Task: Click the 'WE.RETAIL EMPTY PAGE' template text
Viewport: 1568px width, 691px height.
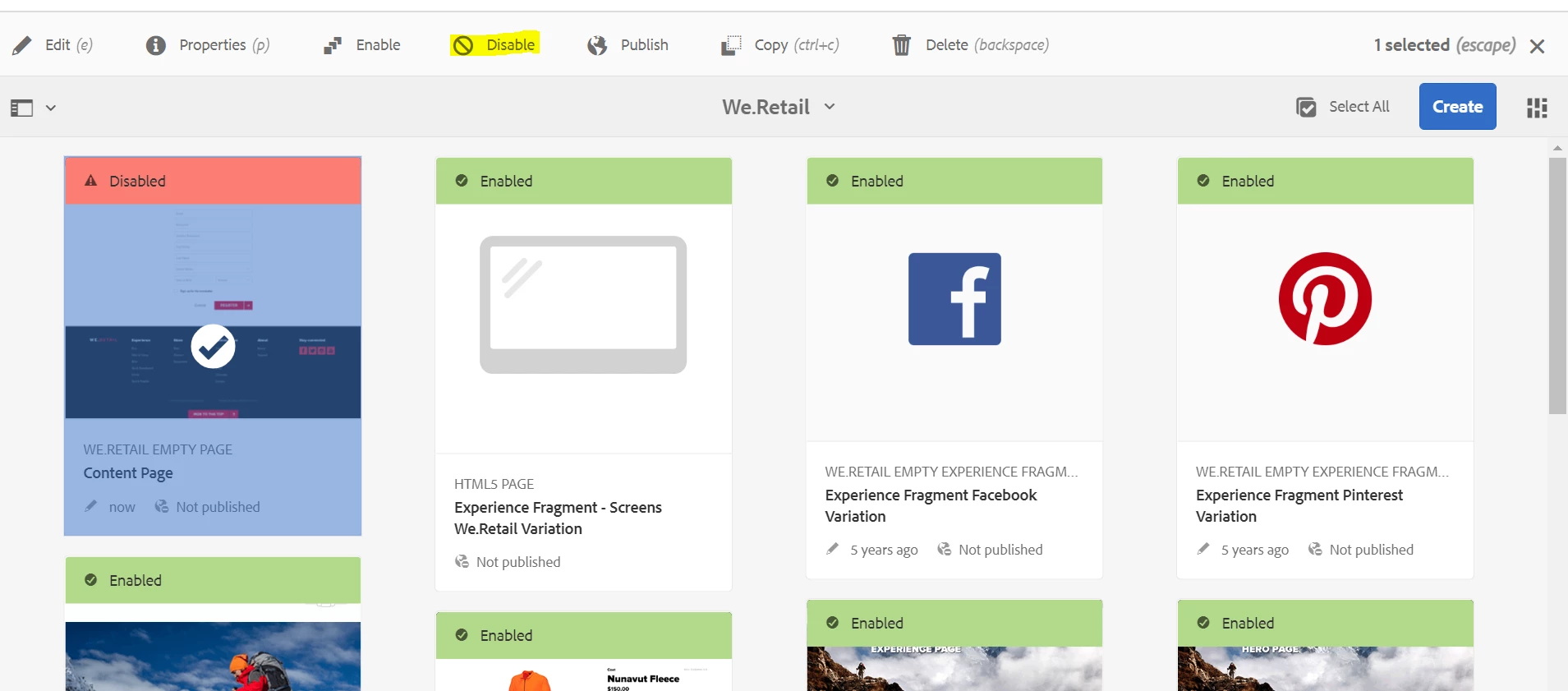Action: pos(158,449)
